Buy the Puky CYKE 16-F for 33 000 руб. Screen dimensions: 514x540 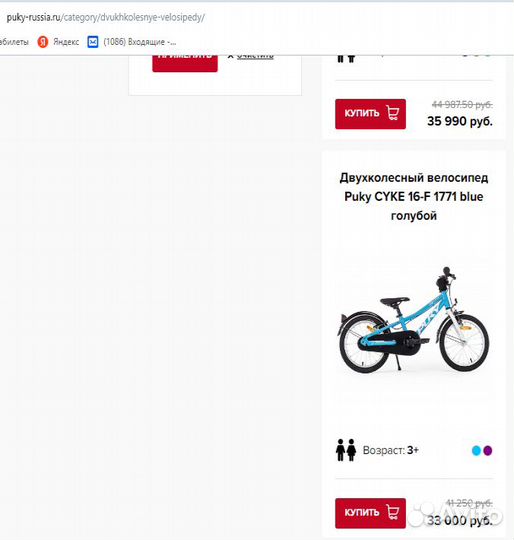click(x=370, y=513)
